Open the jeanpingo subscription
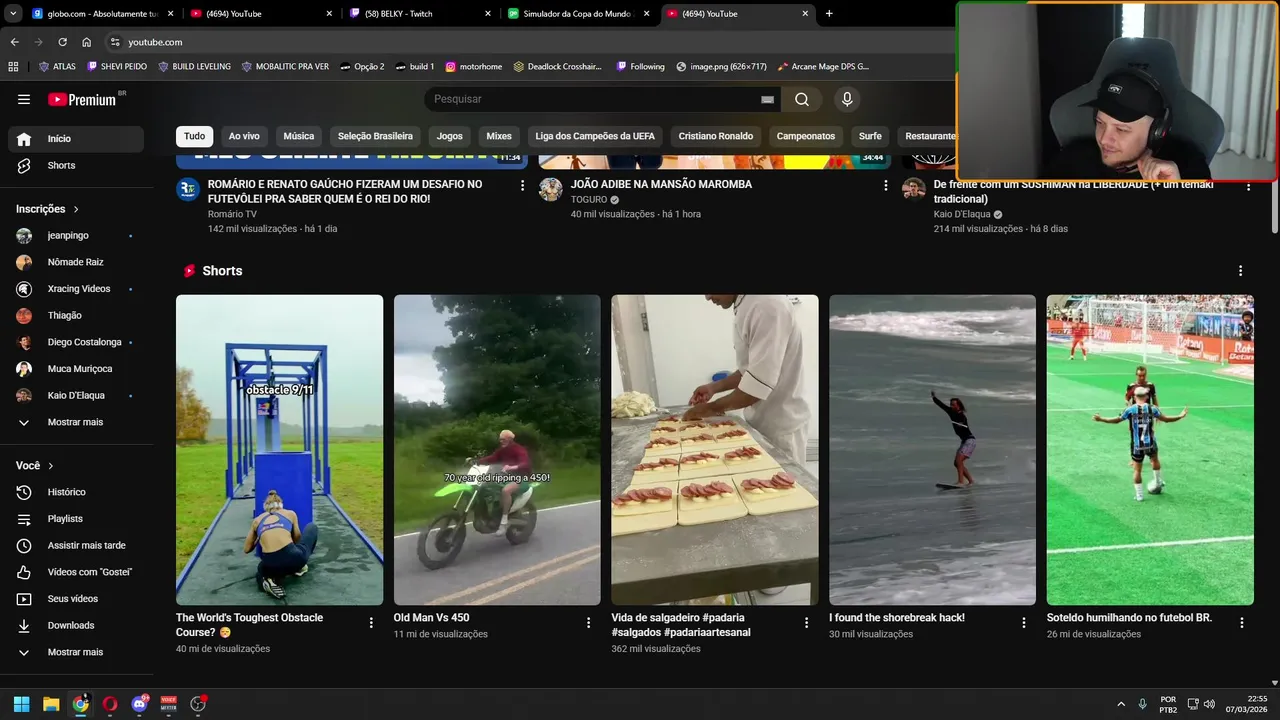 tap(76, 235)
